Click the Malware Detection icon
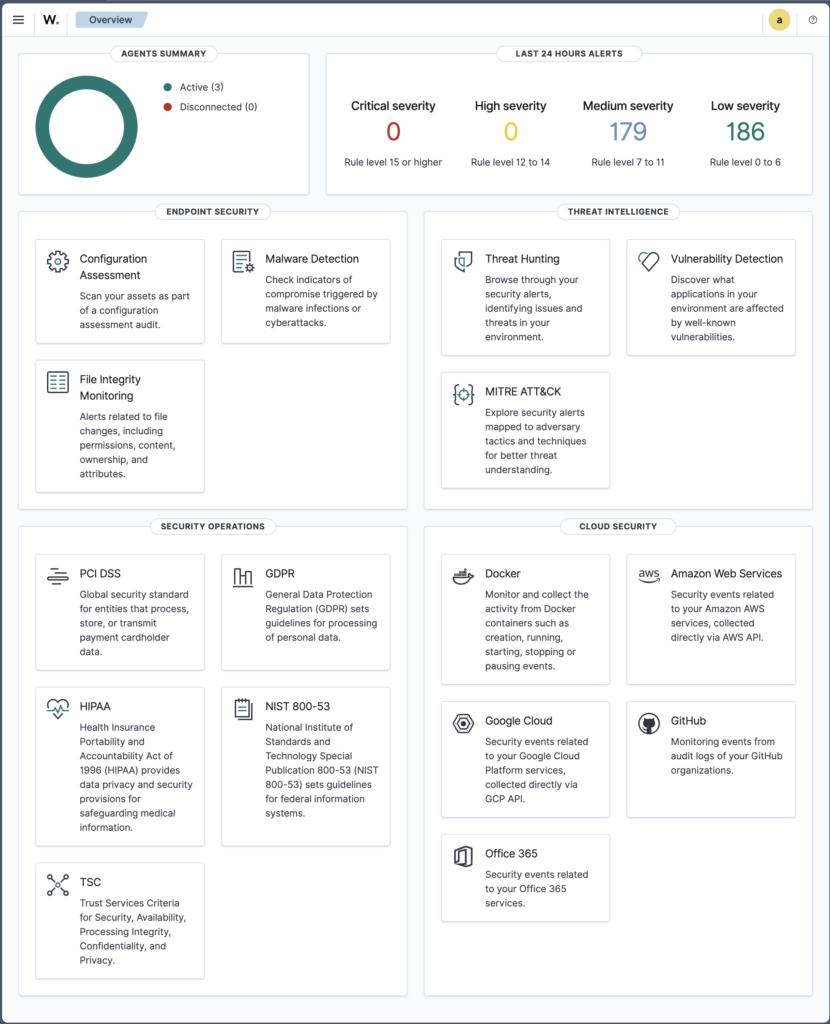830x1024 pixels. (x=243, y=261)
